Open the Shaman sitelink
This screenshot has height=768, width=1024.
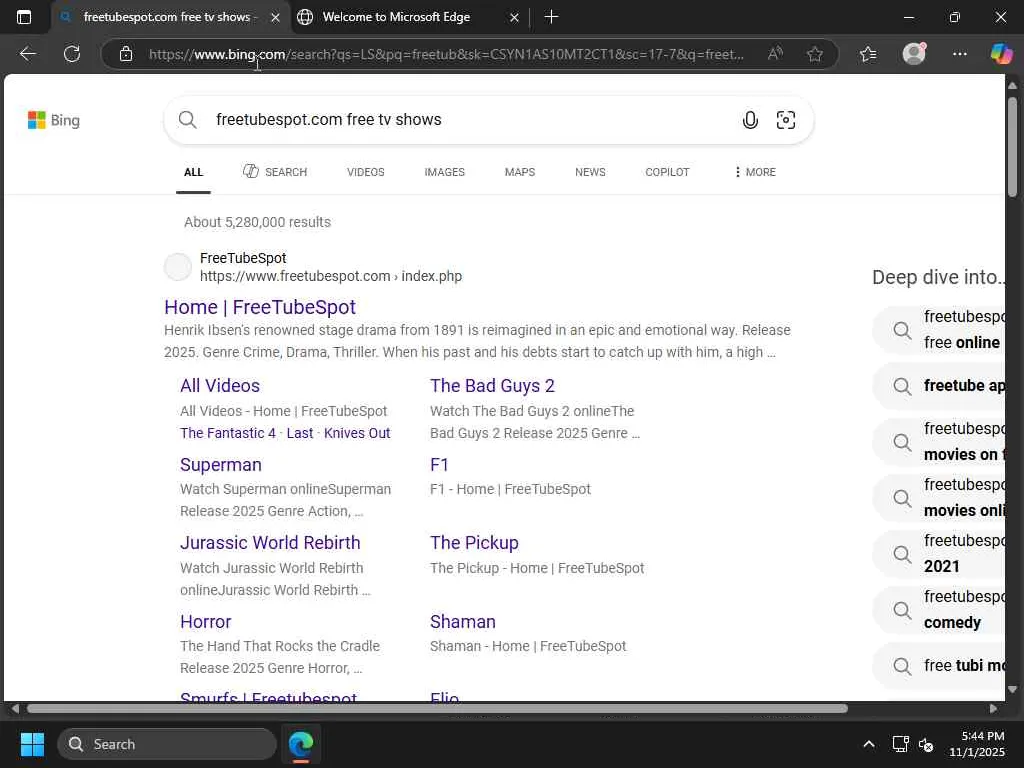click(x=462, y=622)
